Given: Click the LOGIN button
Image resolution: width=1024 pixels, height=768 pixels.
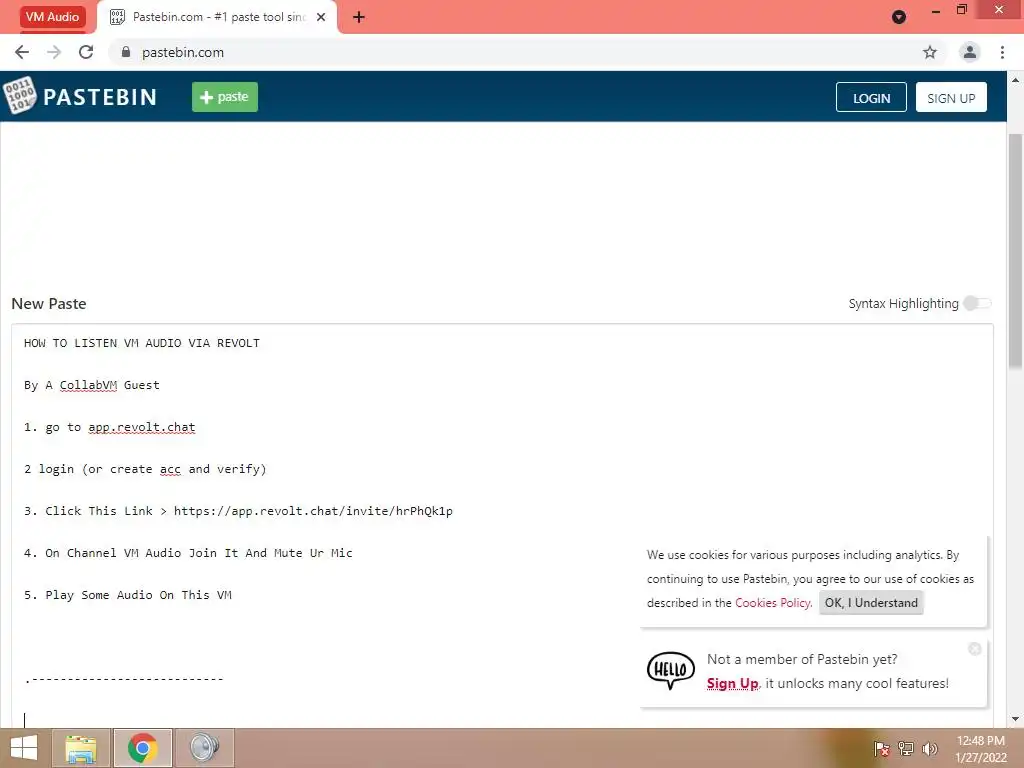Looking at the screenshot, I should pyautogui.click(x=871, y=97).
